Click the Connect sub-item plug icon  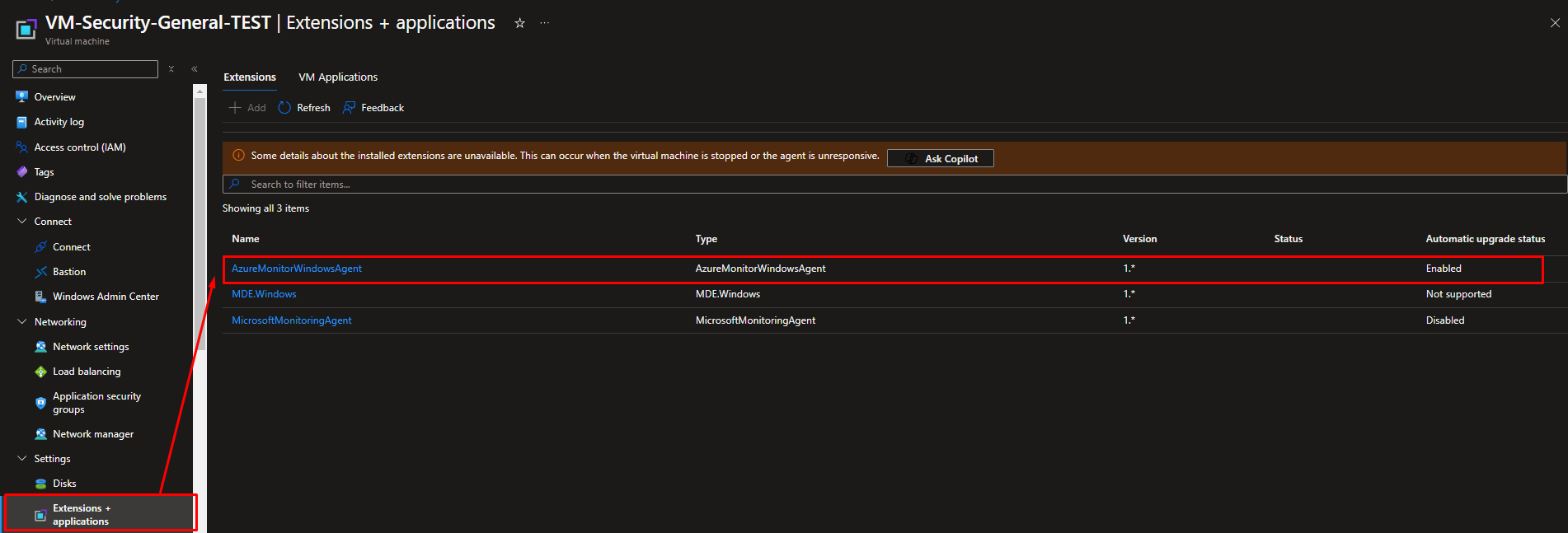click(40, 247)
